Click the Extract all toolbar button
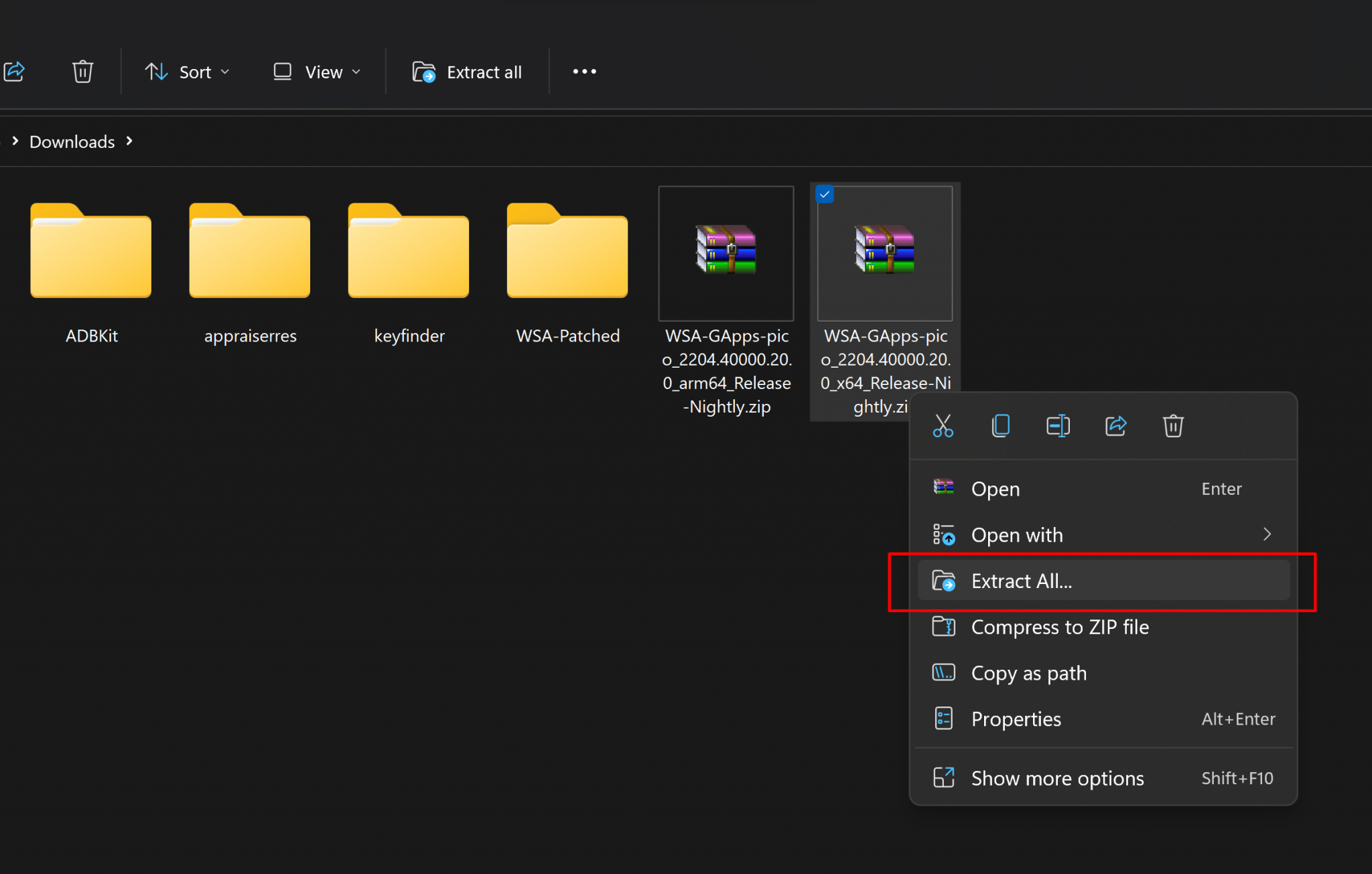 (x=467, y=72)
